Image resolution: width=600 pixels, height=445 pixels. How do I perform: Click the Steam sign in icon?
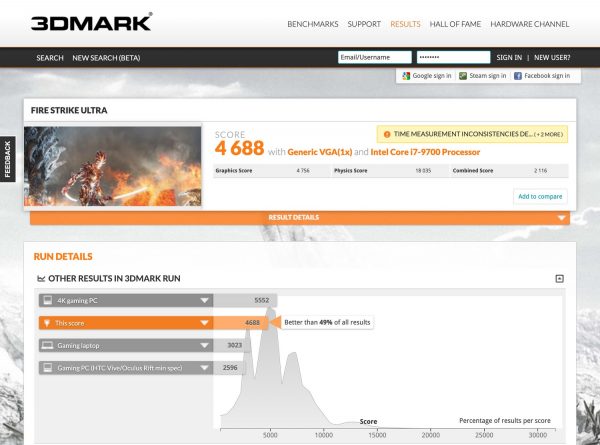pyautogui.click(x=463, y=76)
